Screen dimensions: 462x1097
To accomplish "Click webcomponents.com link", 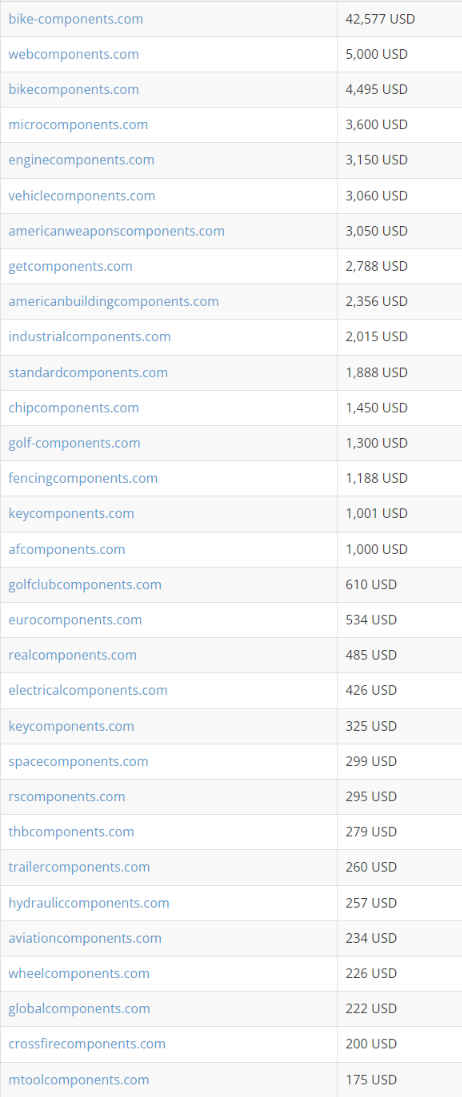I will (x=74, y=54).
